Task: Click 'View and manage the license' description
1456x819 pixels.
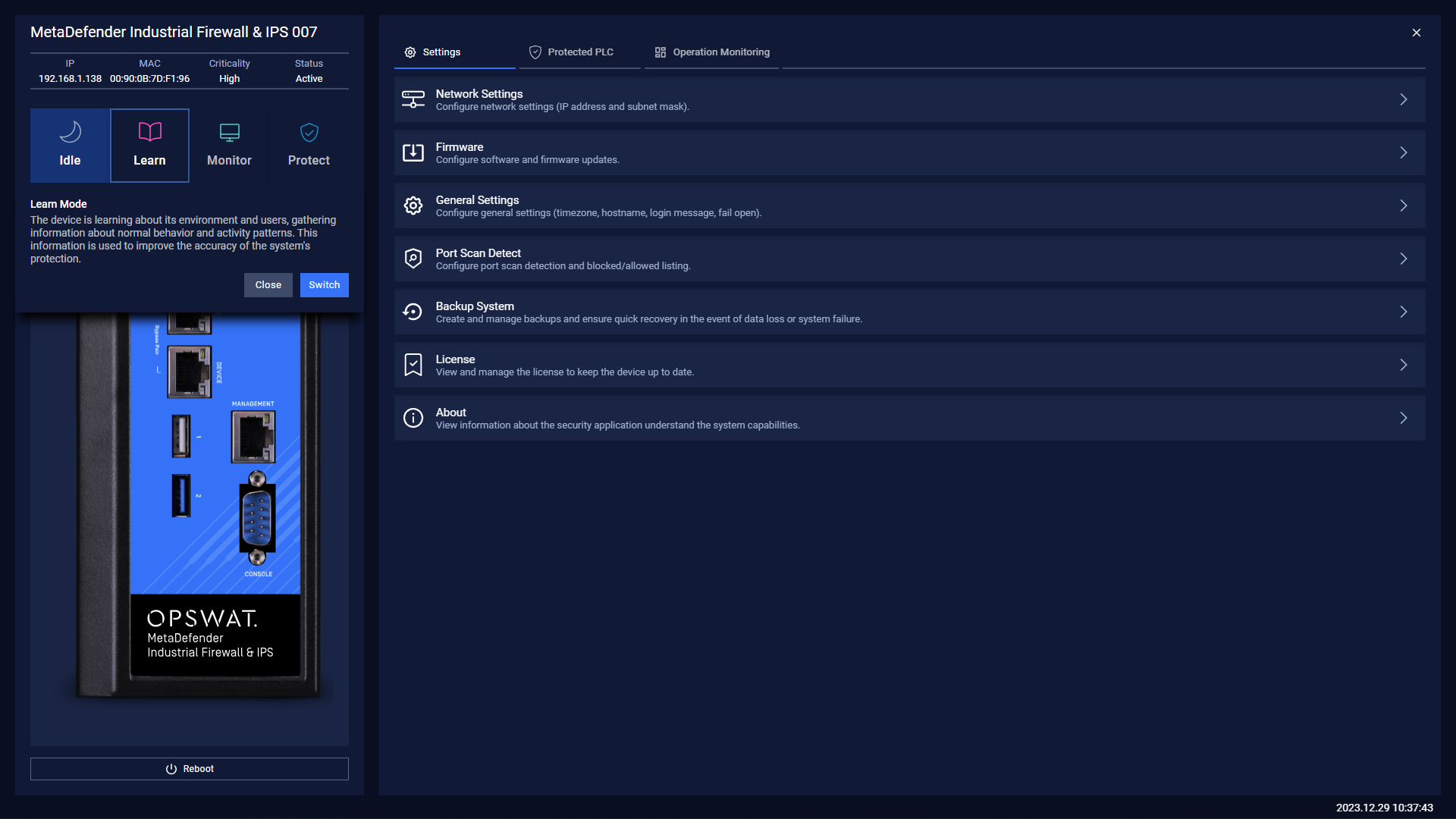Action: click(x=565, y=372)
